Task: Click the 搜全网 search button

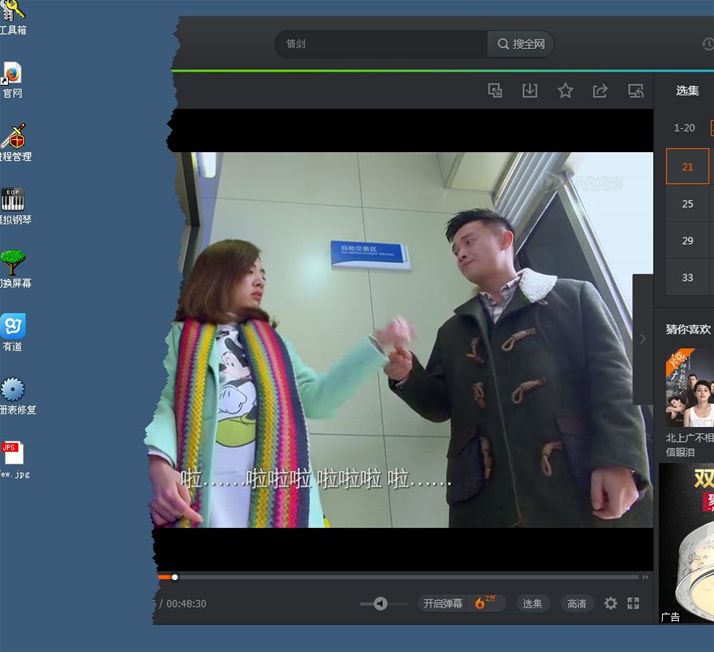Action: pyautogui.click(x=521, y=44)
